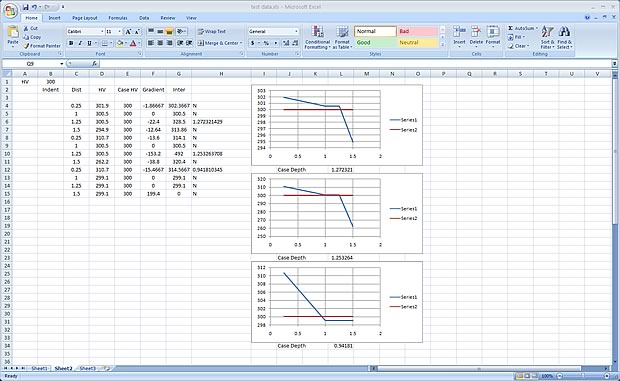Click the Merge & Center button

point(220,43)
